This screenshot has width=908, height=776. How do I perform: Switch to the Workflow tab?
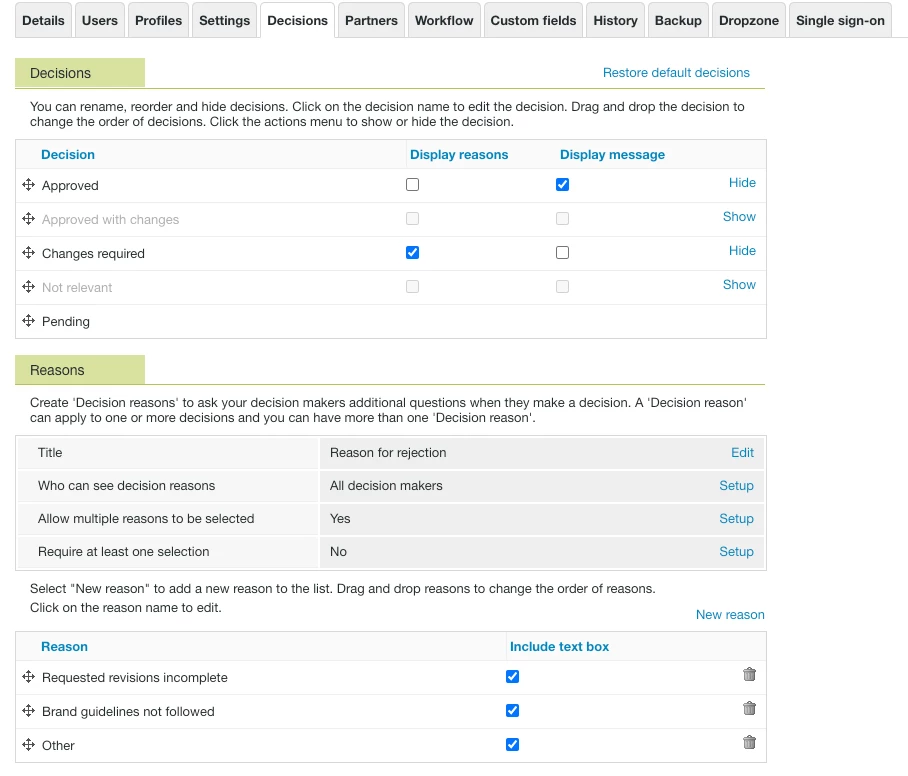point(444,20)
